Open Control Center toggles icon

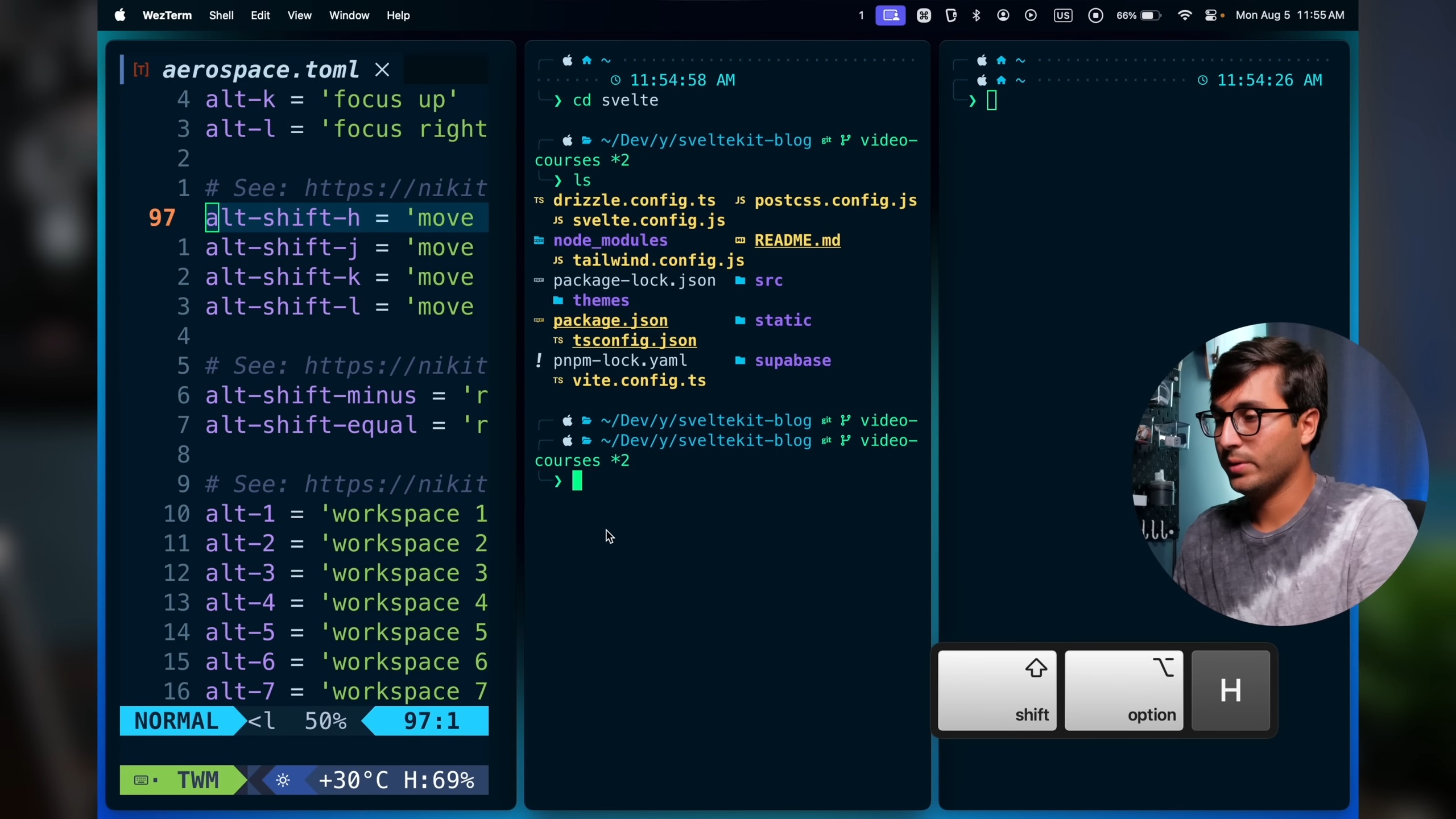[x=1211, y=15]
